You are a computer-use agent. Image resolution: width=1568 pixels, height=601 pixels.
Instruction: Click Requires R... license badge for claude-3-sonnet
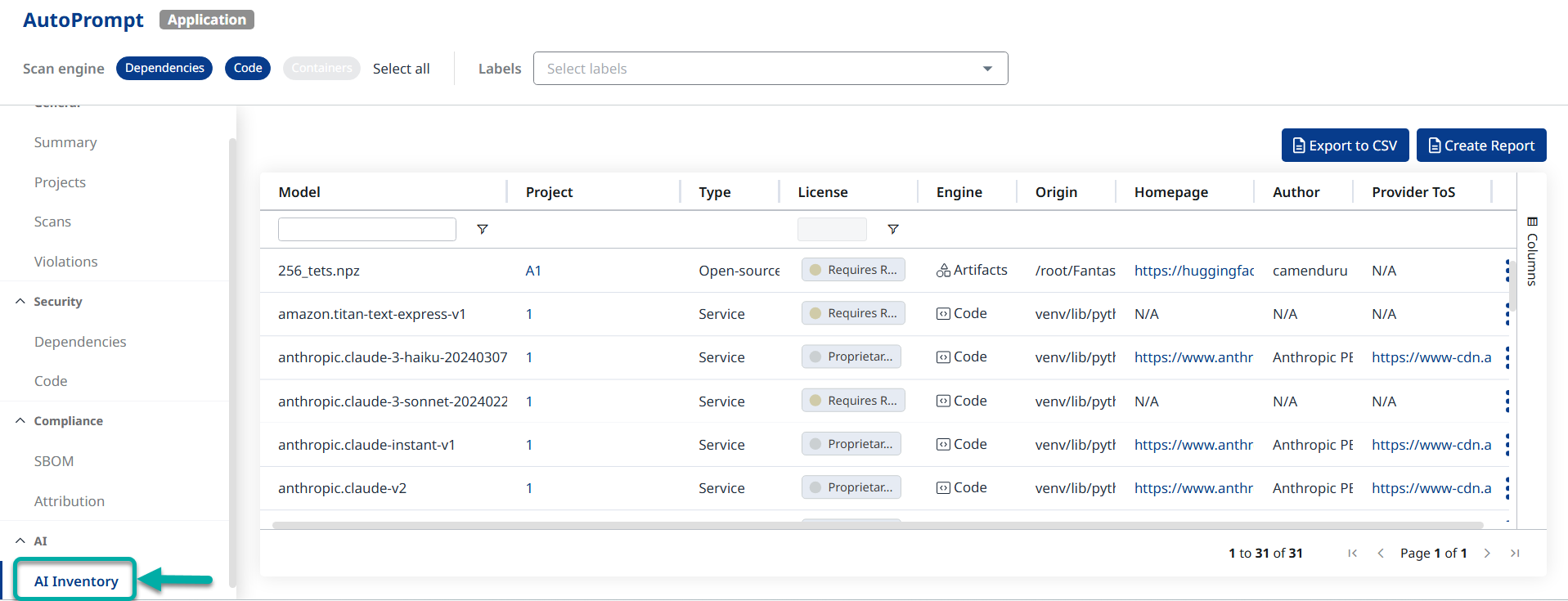(853, 401)
